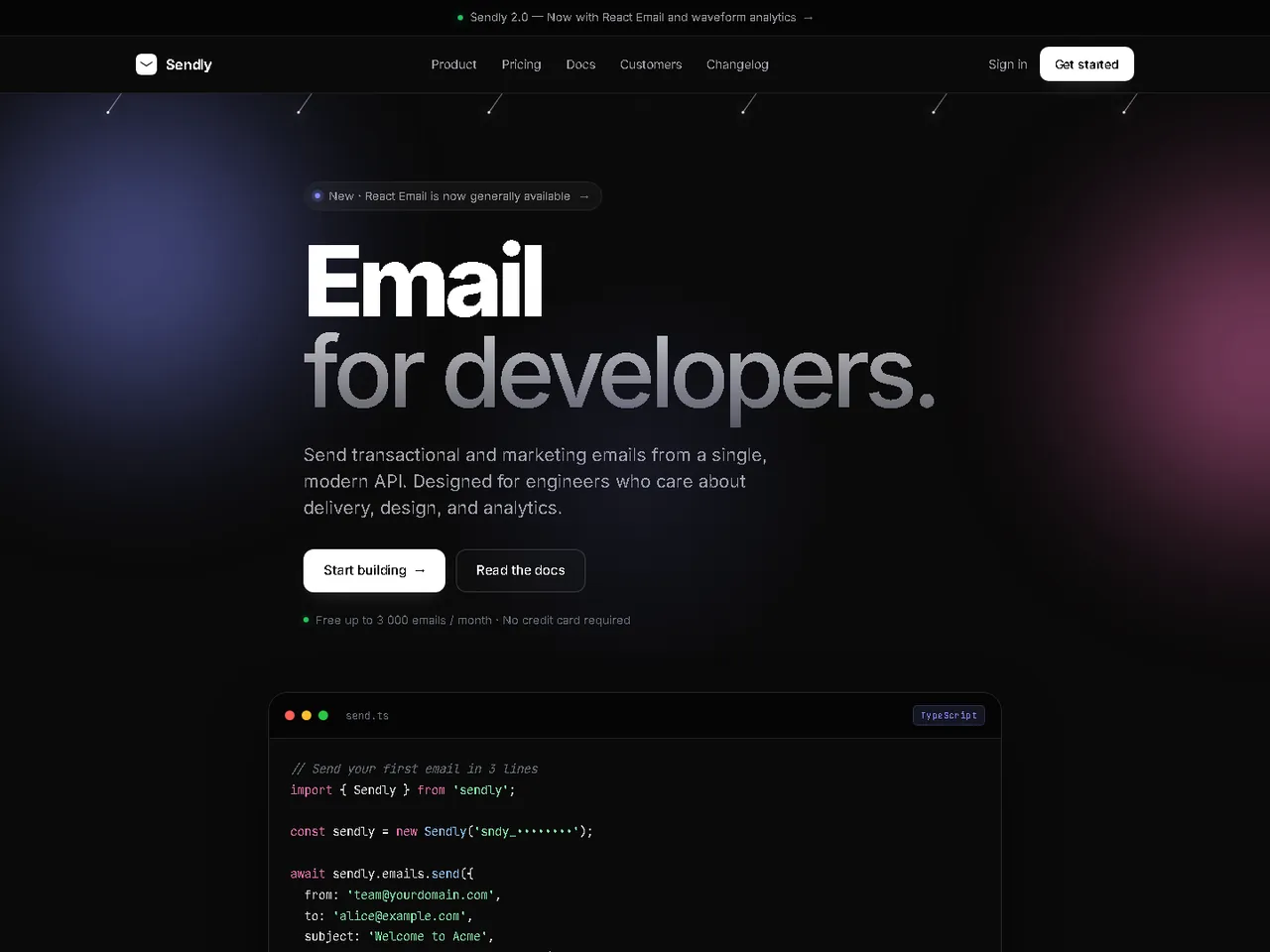Click the code comment 'Send your first email in 3 lines'
This screenshot has height=952, width=1270.
[415, 769]
